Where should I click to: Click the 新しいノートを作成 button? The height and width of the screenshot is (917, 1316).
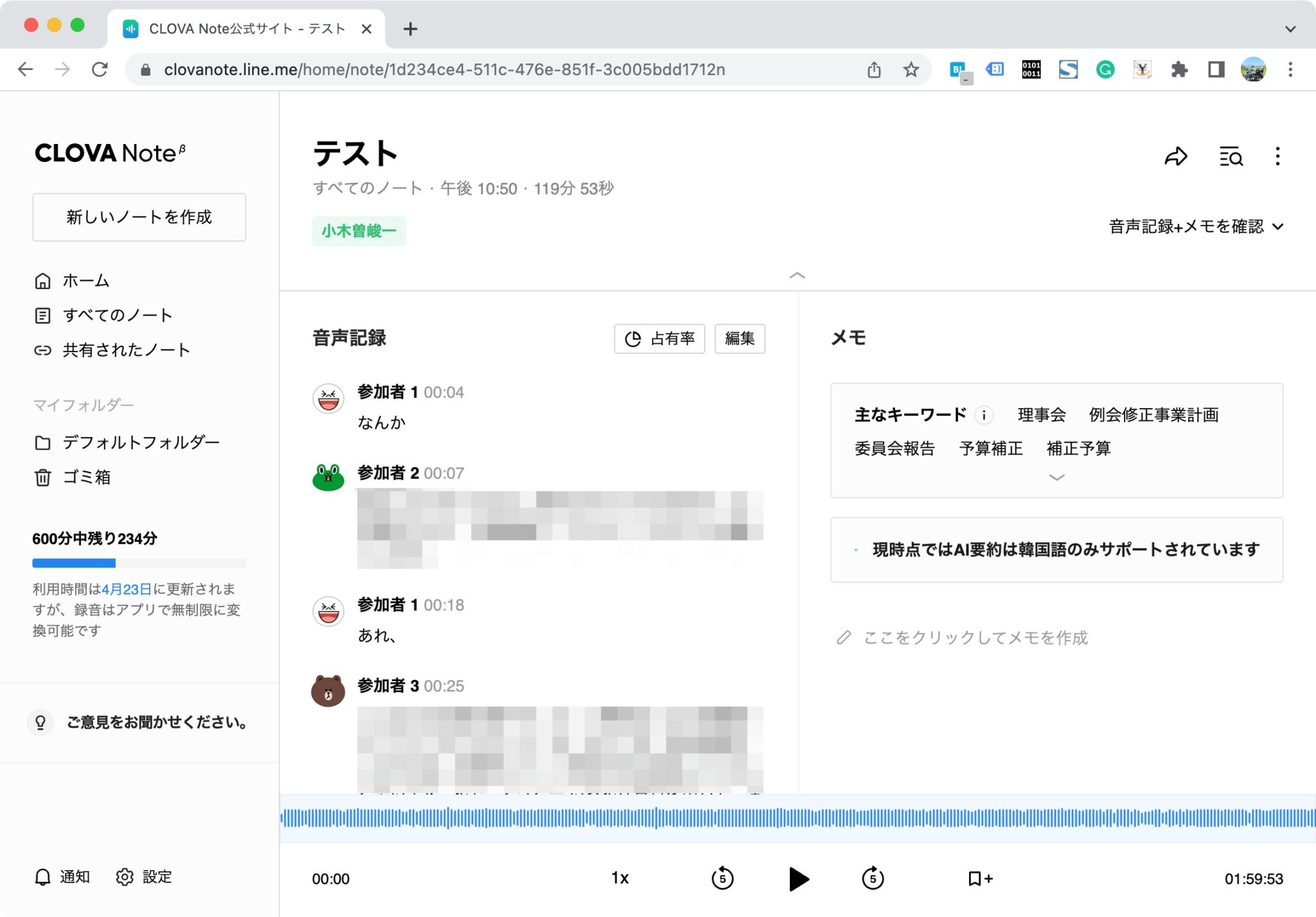point(139,217)
